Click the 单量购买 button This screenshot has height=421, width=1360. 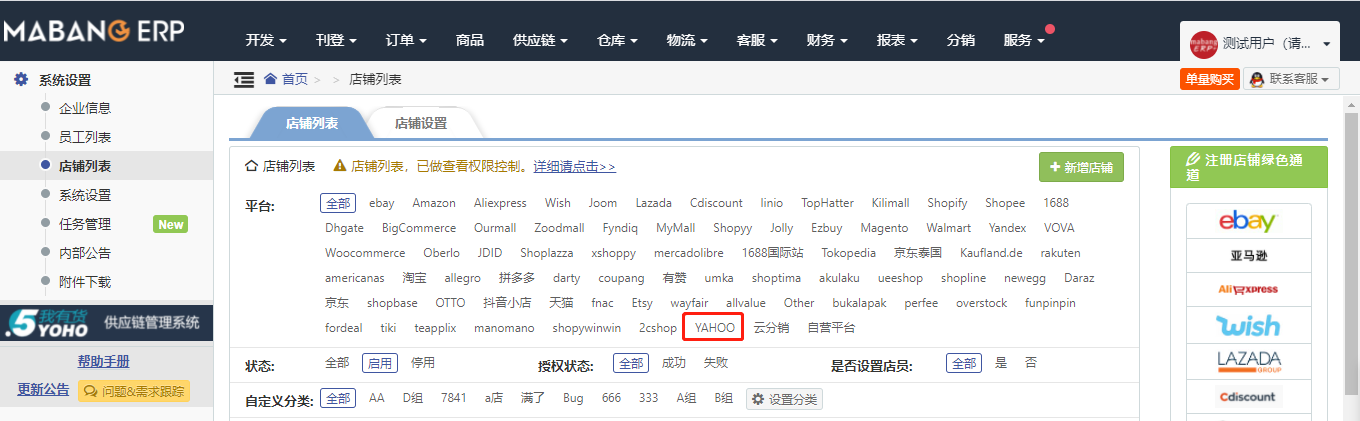click(x=1209, y=79)
